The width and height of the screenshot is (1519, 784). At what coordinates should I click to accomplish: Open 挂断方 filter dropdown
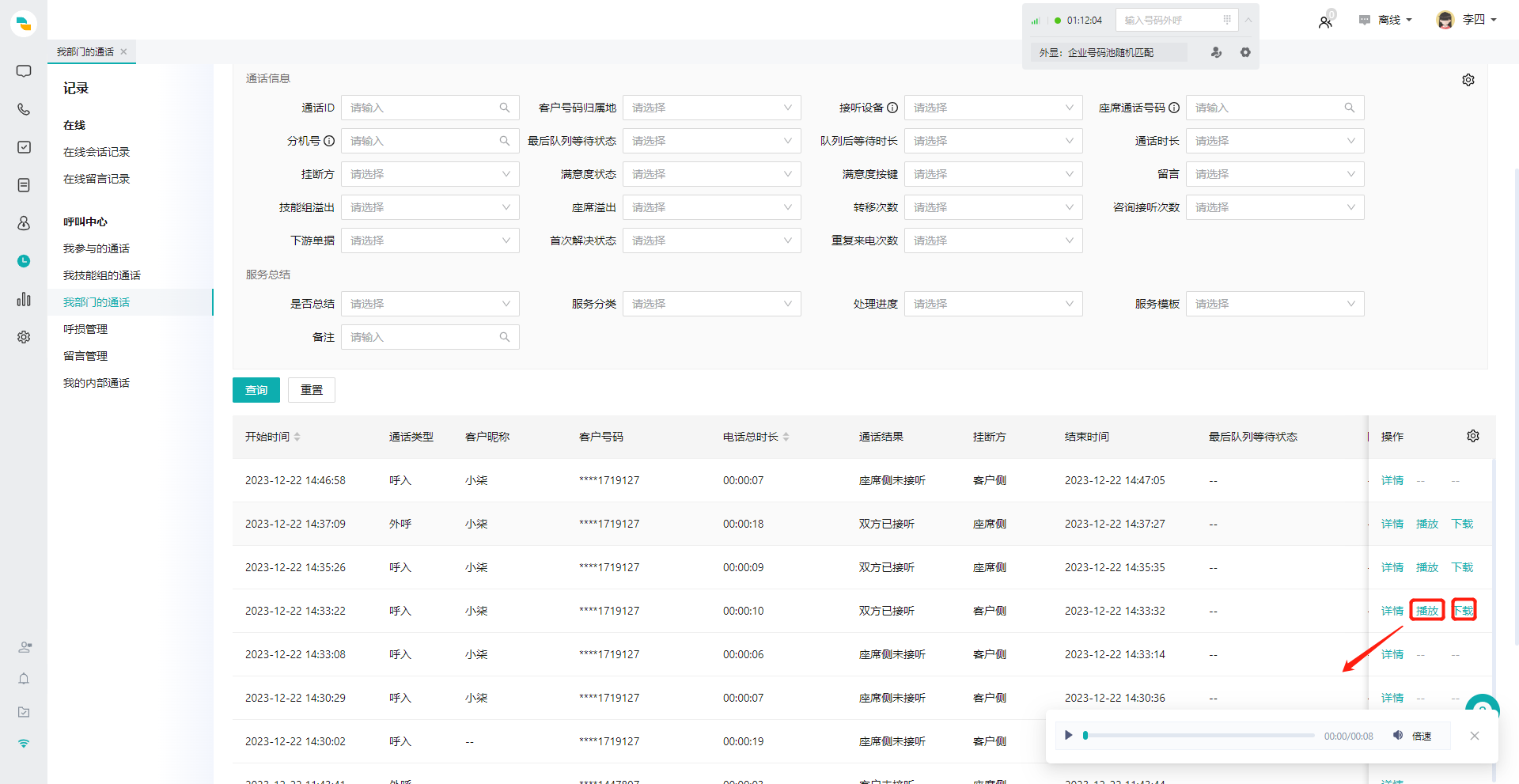click(430, 174)
